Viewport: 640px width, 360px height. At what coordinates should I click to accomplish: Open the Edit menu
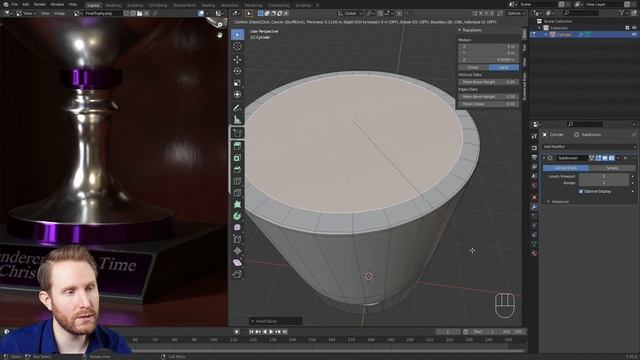click(26, 4)
